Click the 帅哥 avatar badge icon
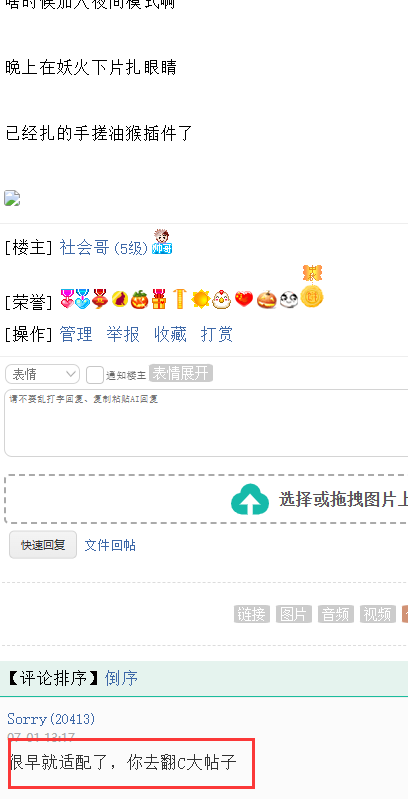This screenshot has width=408, height=799. point(162,242)
